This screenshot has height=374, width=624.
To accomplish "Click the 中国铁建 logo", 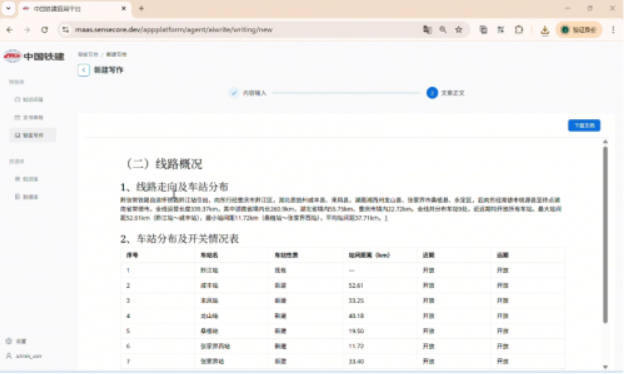I will click(x=34, y=56).
